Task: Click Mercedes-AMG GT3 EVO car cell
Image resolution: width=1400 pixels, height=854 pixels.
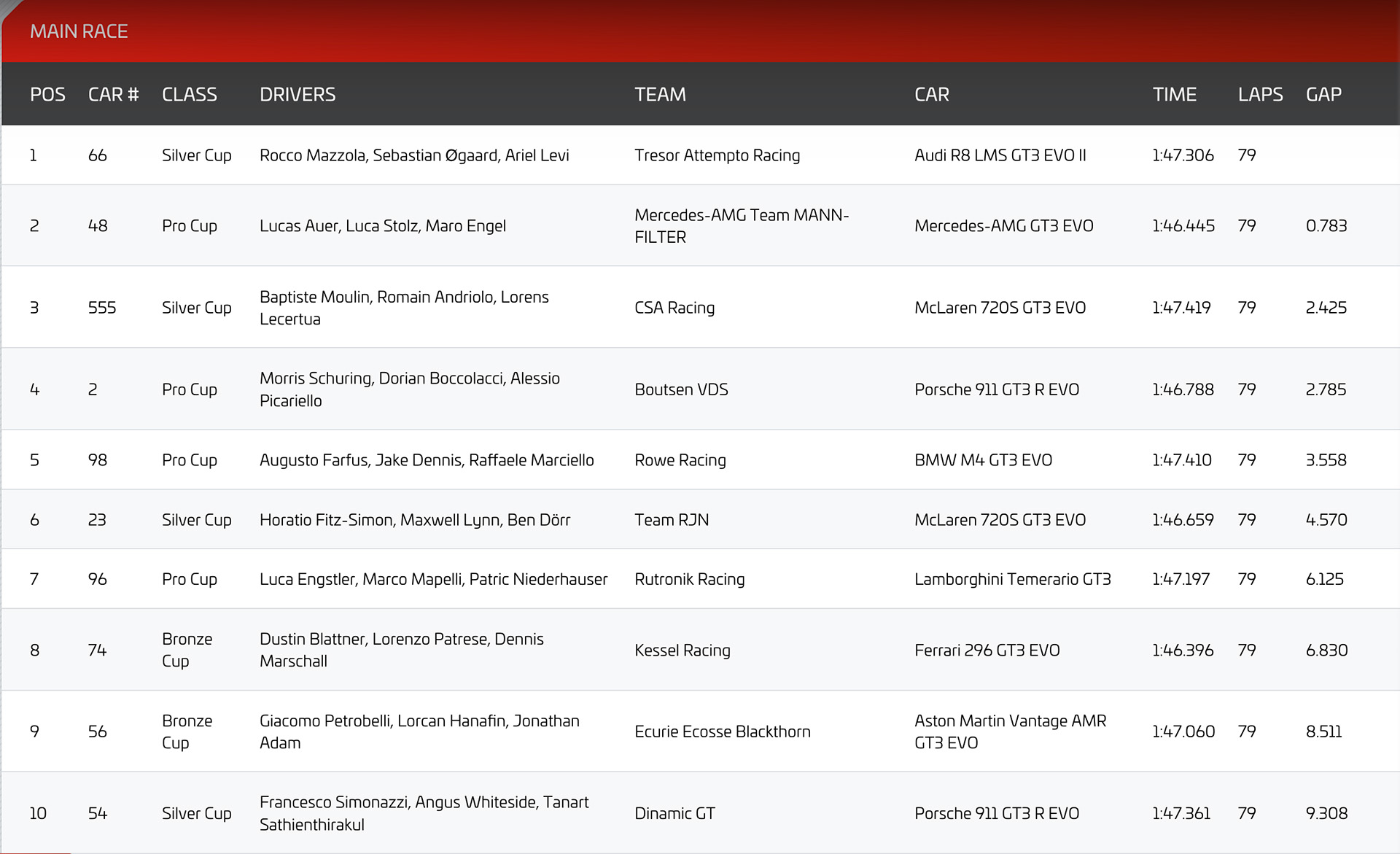Action: [x=1004, y=226]
